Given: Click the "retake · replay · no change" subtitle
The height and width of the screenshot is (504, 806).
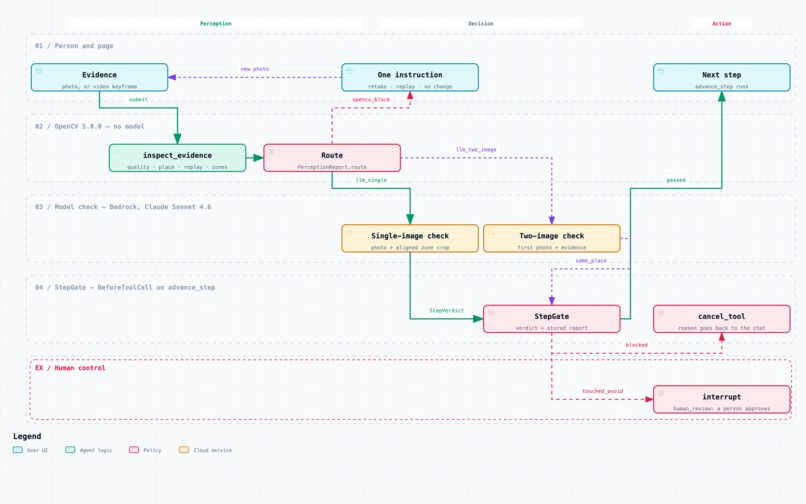Looking at the screenshot, I should point(410,87).
